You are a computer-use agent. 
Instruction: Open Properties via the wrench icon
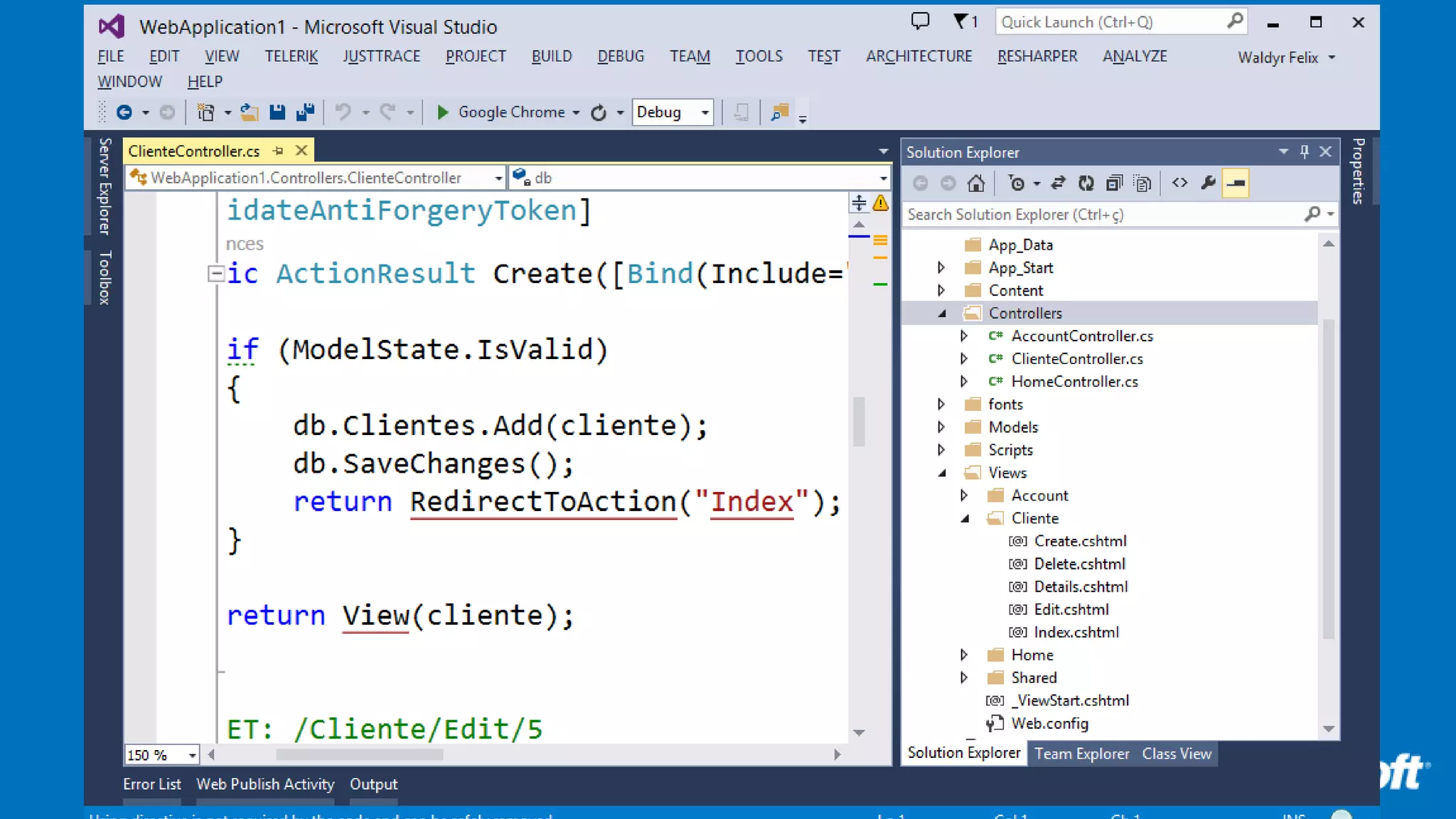(1208, 183)
